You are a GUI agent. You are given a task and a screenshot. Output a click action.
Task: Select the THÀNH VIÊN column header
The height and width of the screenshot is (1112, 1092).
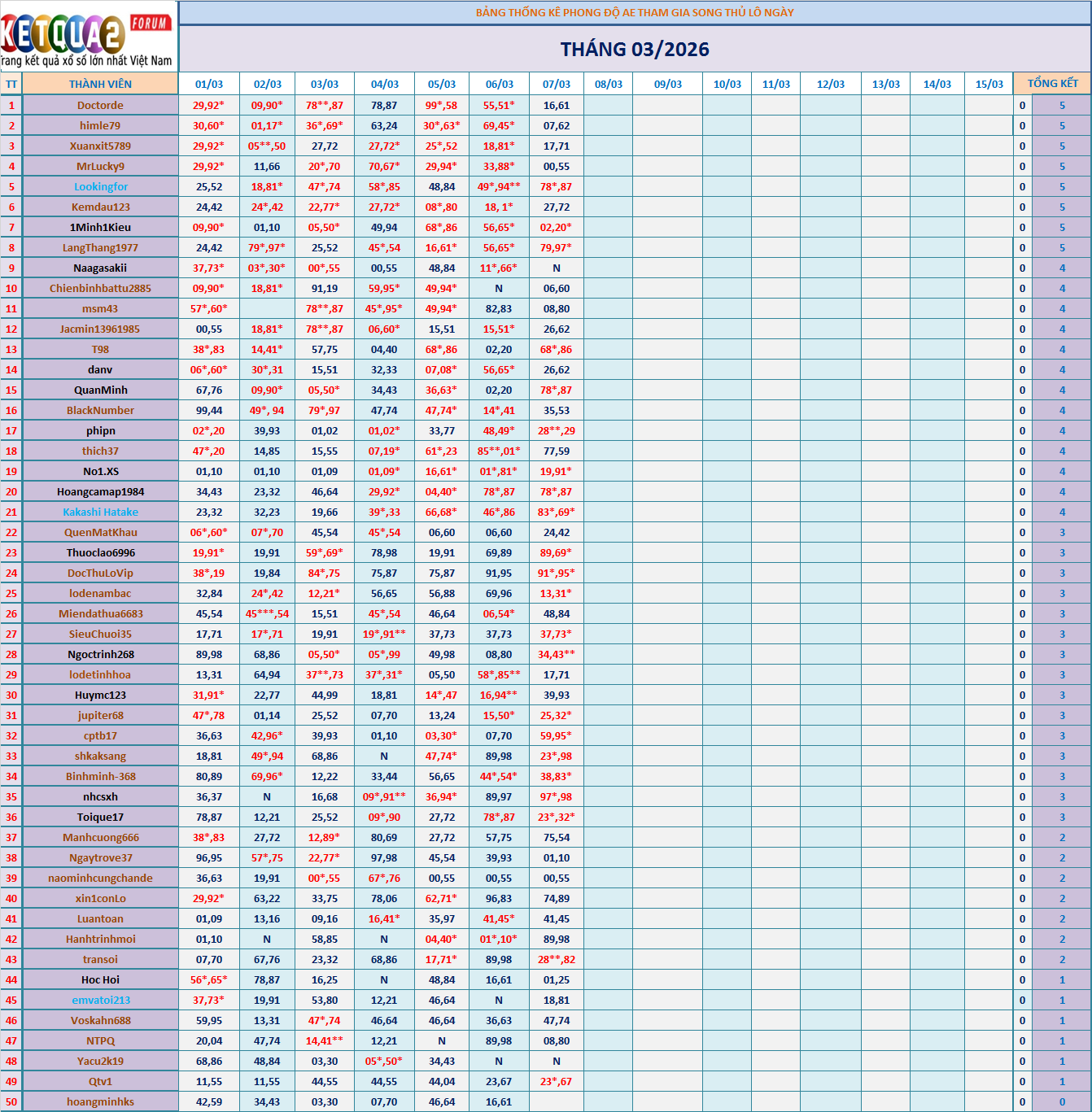pyautogui.click(x=100, y=84)
